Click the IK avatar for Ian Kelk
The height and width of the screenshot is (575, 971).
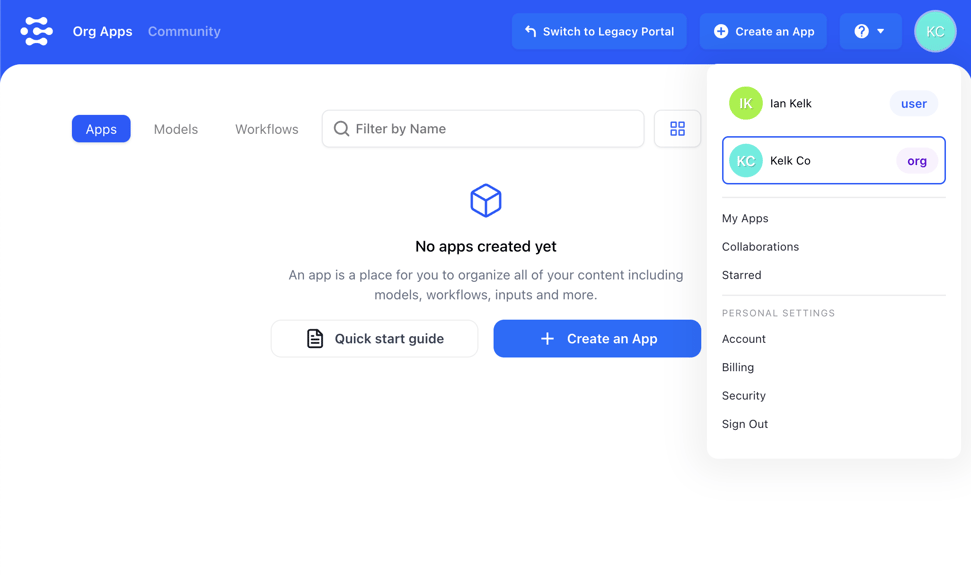pos(745,104)
